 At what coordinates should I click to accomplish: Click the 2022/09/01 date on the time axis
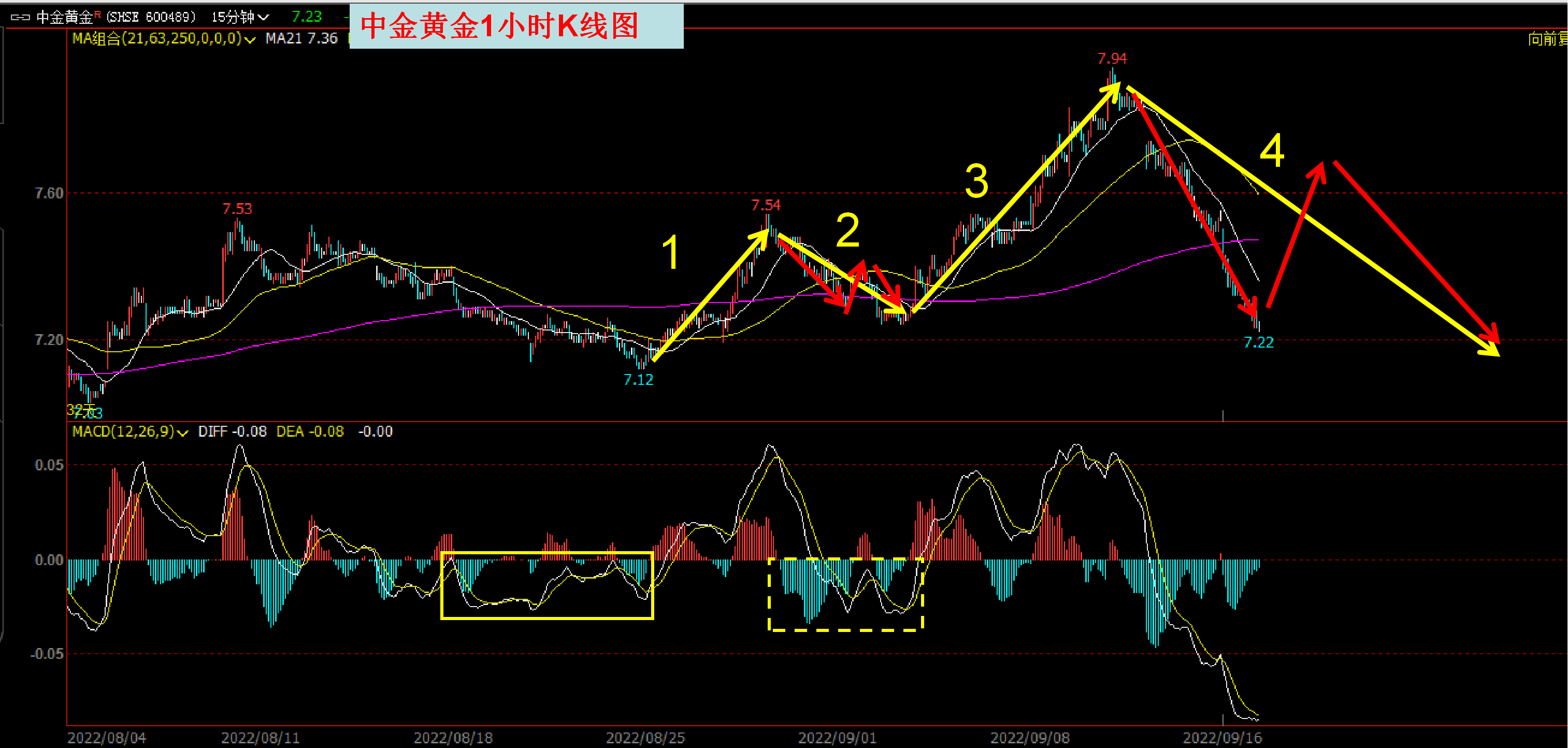pos(838,738)
